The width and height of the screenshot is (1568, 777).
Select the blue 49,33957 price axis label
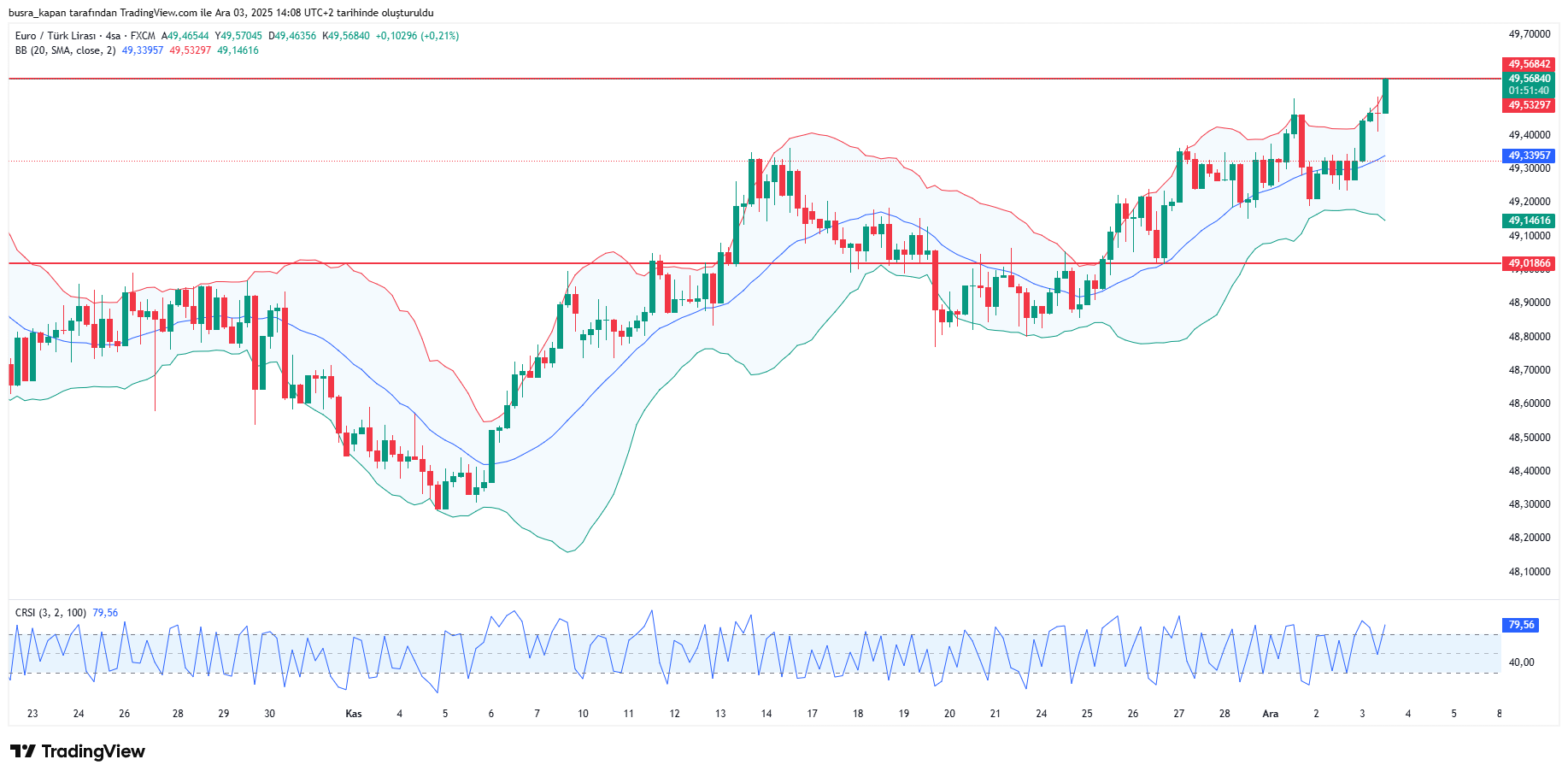point(1528,156)
